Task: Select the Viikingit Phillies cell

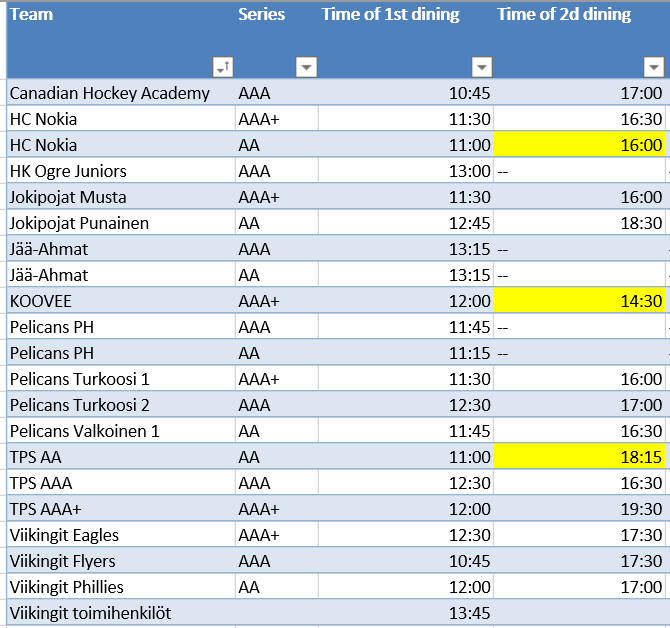Action: (120, 587)
